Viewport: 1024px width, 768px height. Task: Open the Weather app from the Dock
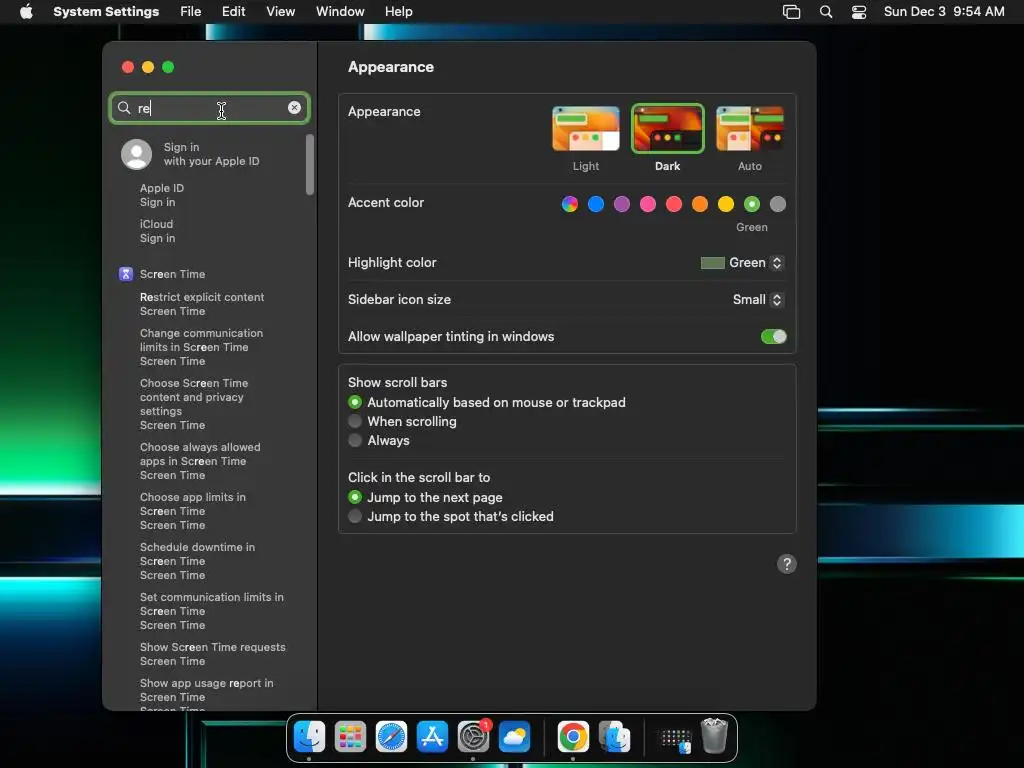[515, 737]
